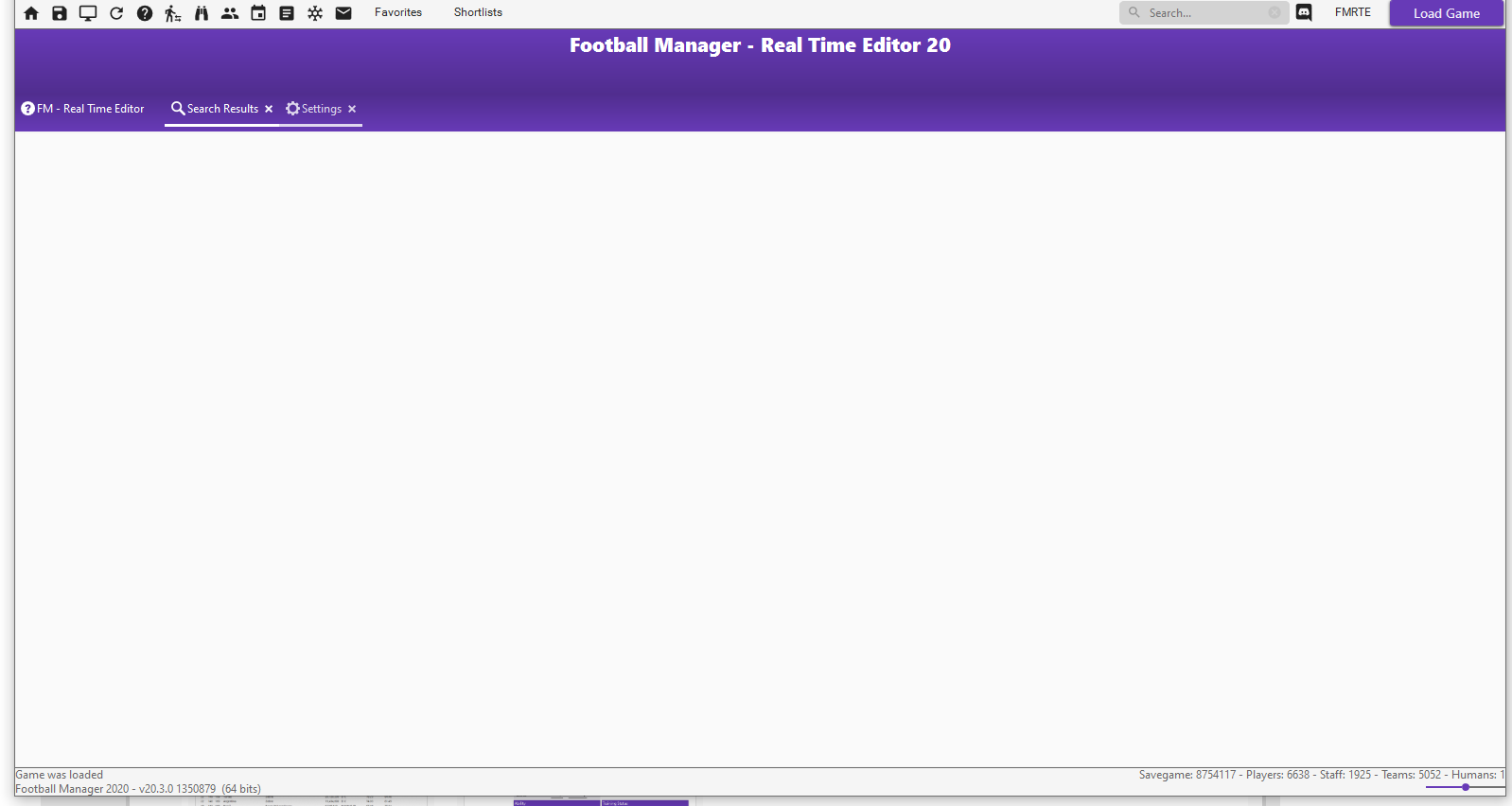Open the Shortlists menu
1512x806 pixels.
[x=478, y=12]
